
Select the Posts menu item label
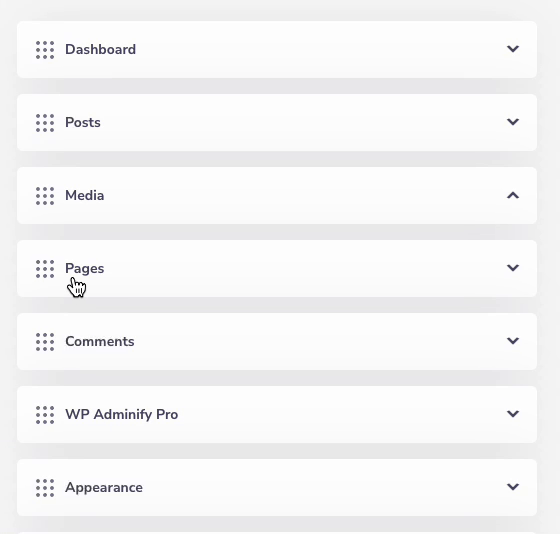point(83,123)
